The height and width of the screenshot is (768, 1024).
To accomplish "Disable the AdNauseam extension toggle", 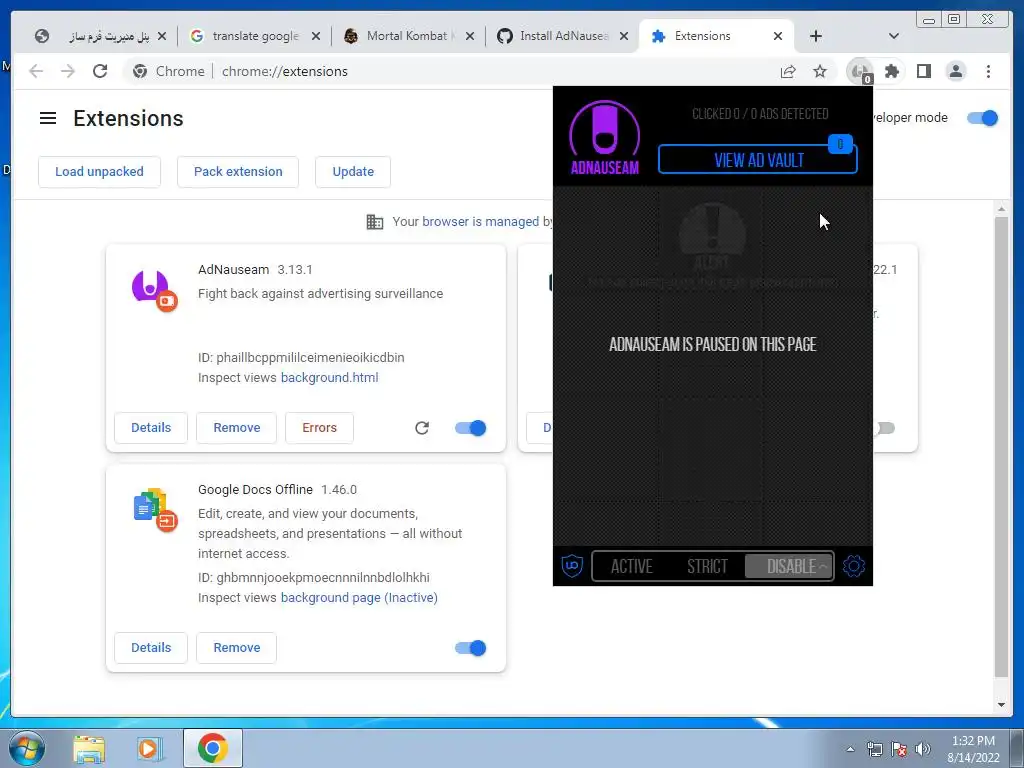I will 470,428.
